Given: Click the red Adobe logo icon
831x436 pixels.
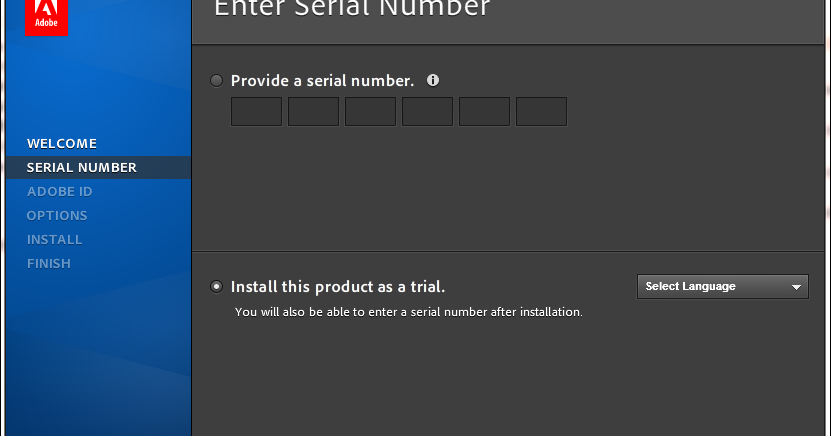Looking at the screenshot, I should click(46, 17).
